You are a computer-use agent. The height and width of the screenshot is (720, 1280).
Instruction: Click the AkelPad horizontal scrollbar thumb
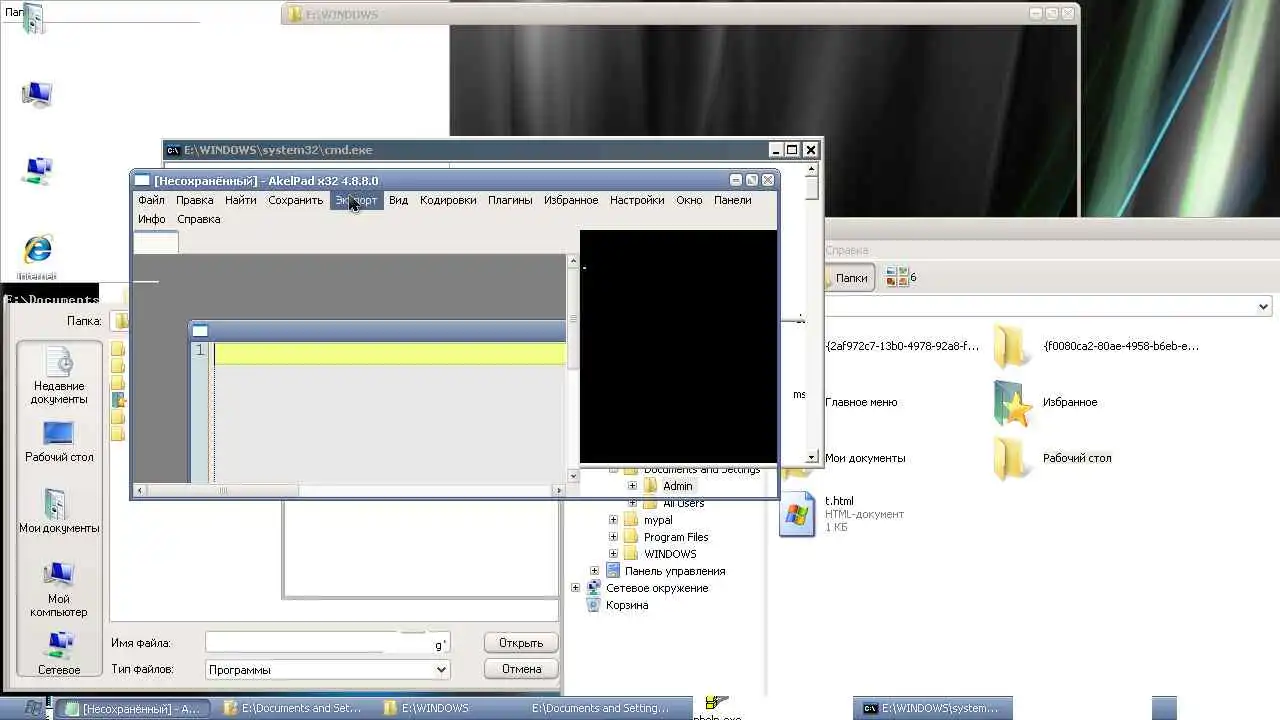(223, 491)
